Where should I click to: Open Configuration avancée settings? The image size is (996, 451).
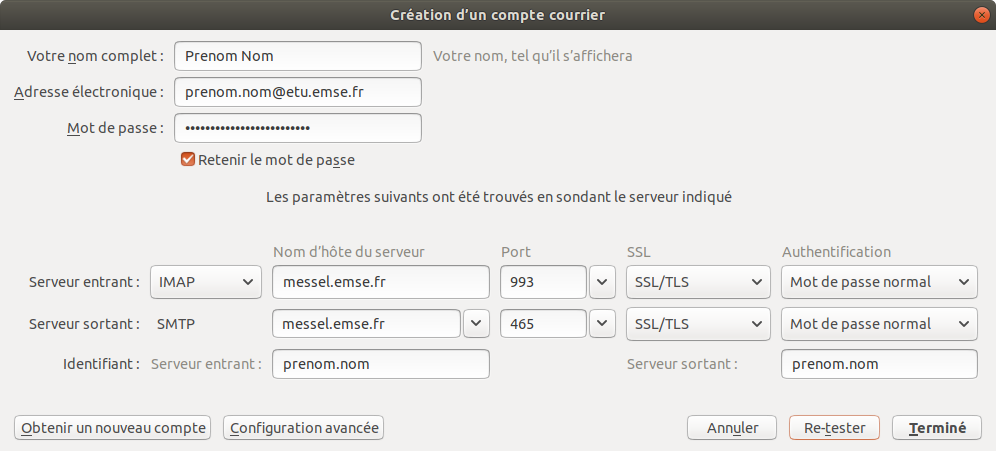click(304, 428)
